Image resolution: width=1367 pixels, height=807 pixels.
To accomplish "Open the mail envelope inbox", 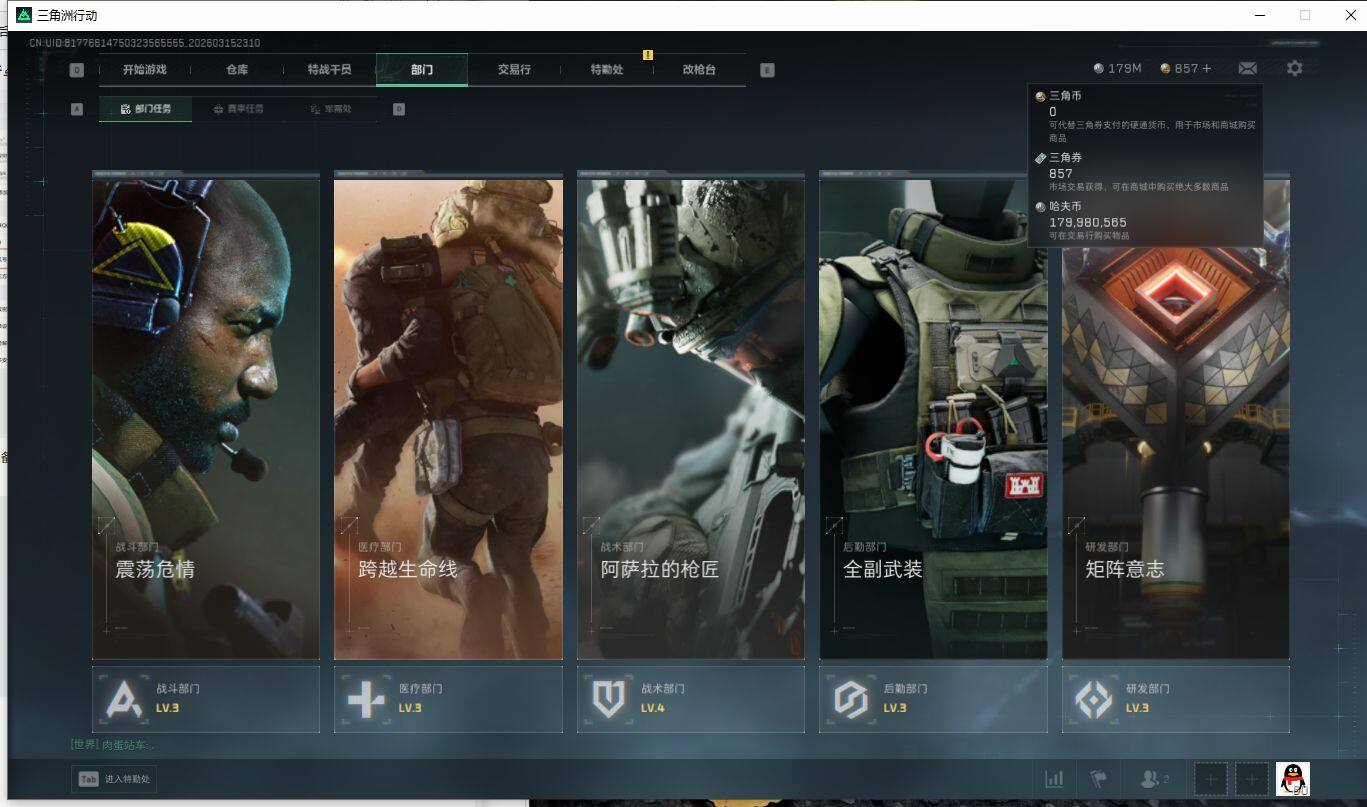I will click(x=1247, y=68).
